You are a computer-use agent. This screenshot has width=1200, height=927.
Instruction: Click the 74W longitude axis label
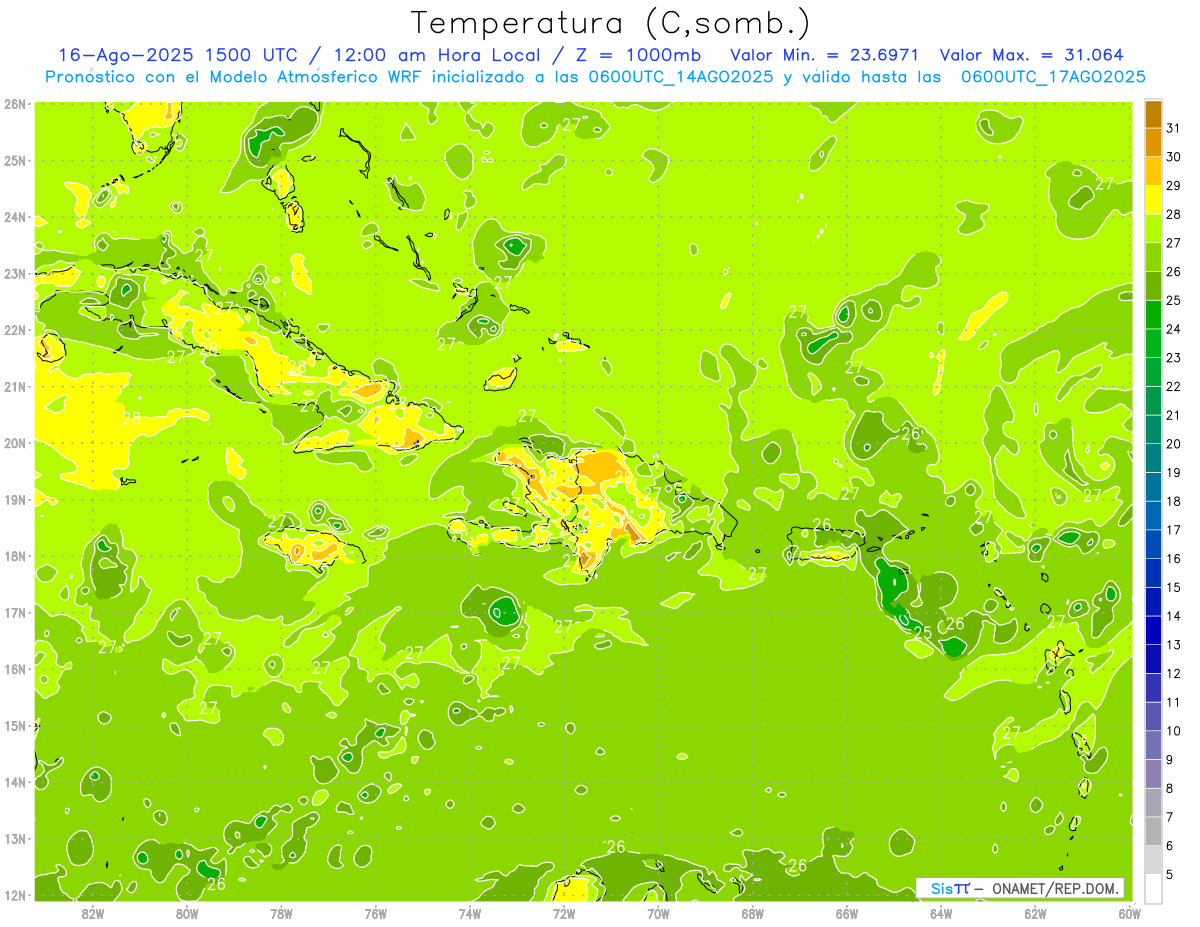pyautogui.click(x=470, y=913)
